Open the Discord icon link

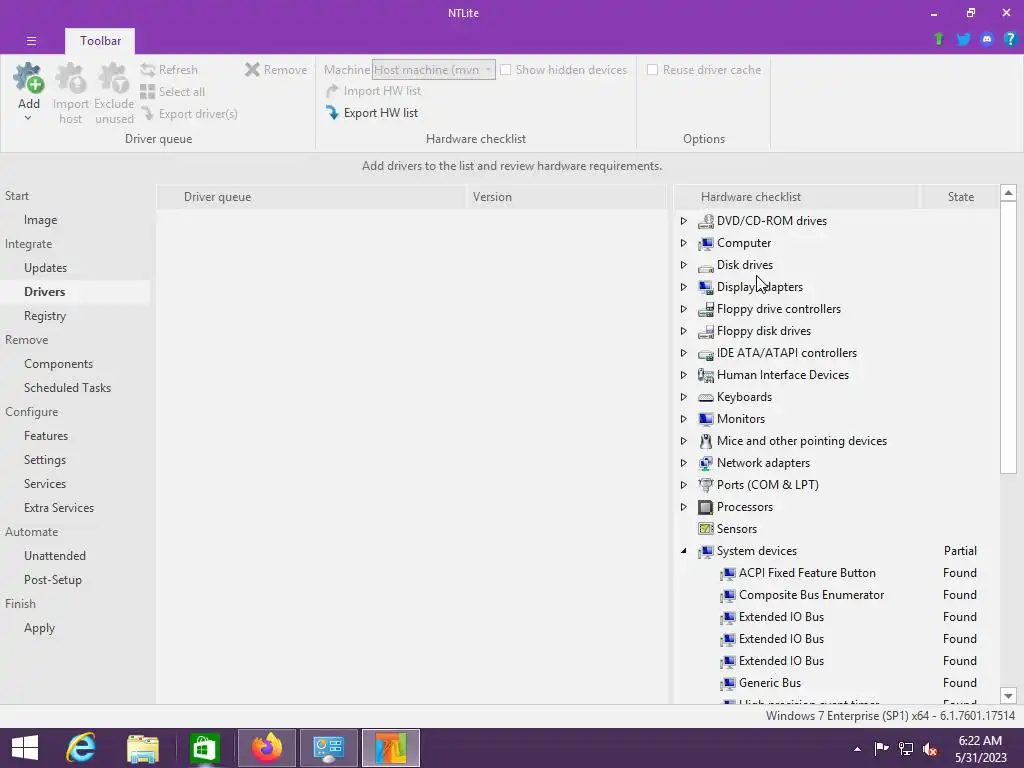[x=987, y=39]
